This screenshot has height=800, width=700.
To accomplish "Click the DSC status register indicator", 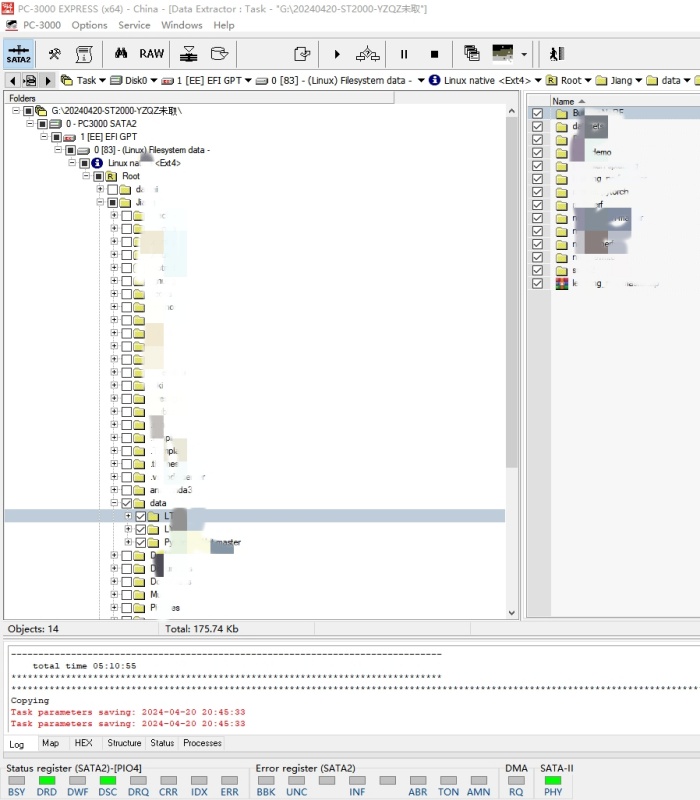I will (108, 781).
